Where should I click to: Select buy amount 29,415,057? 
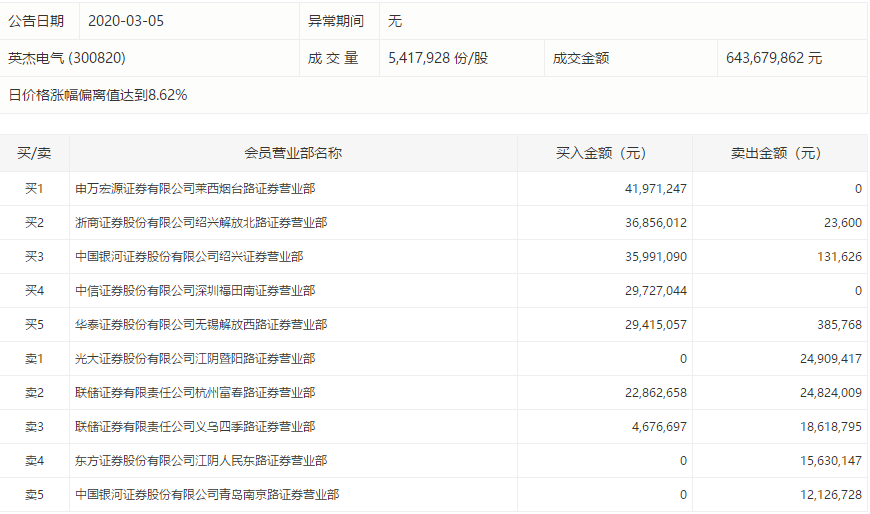point(656,325)
